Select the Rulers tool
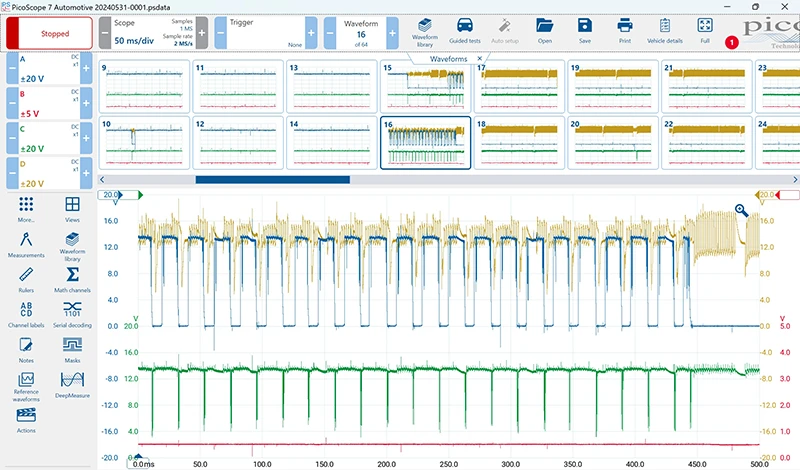 click(26, 280)
